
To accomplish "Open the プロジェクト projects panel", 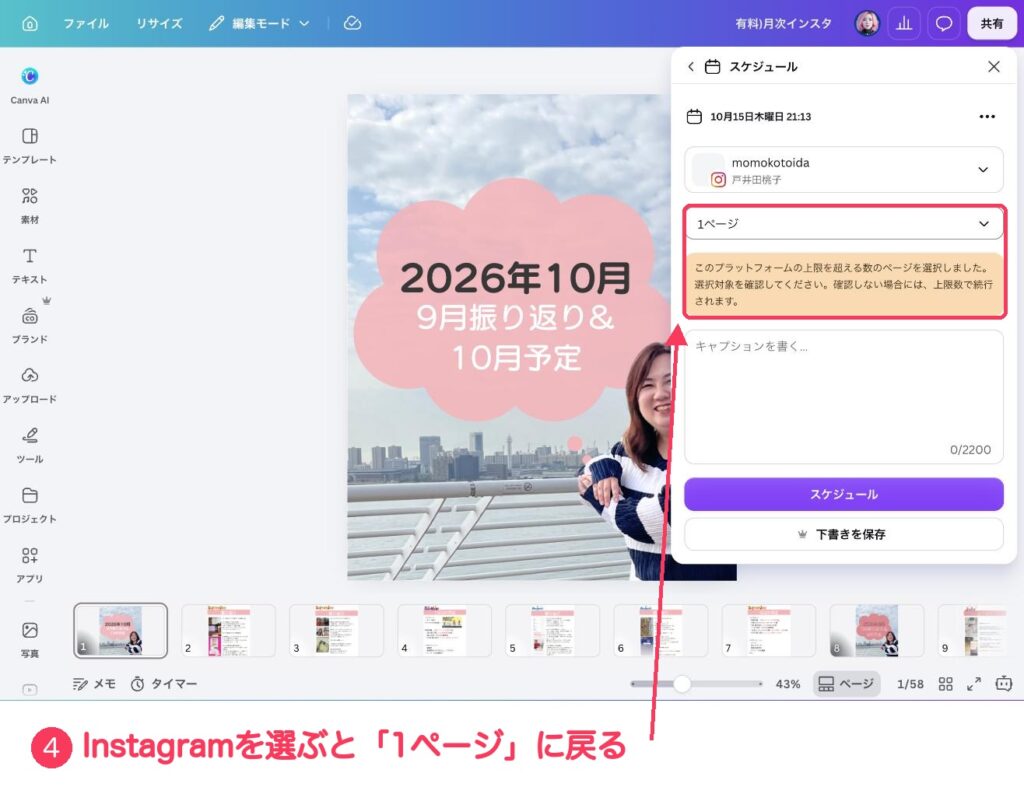I will pos(29,505).
